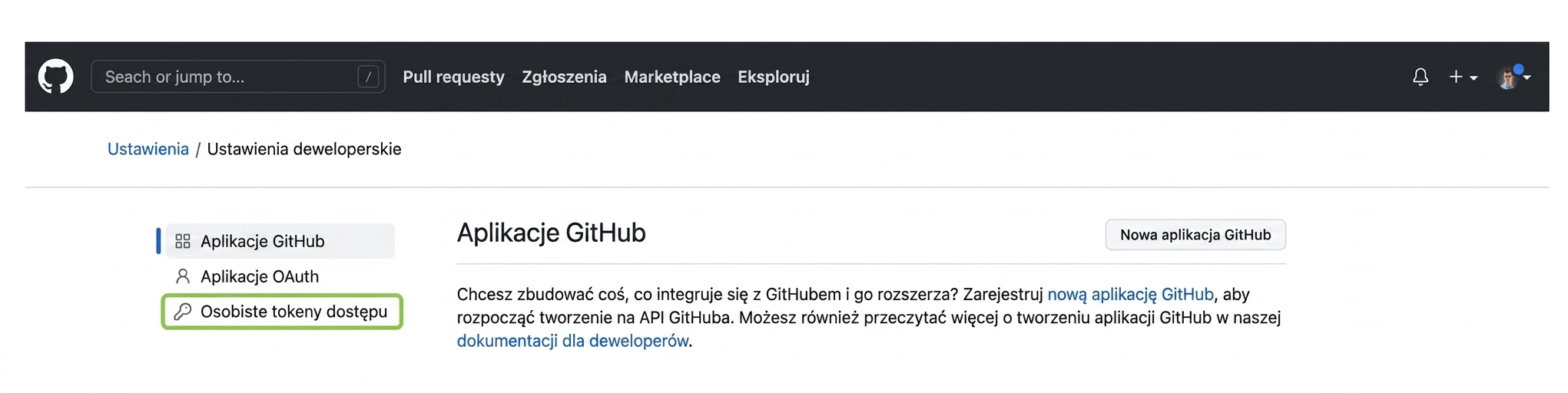Open the plus create-new dropdown

coord(1463,77)
